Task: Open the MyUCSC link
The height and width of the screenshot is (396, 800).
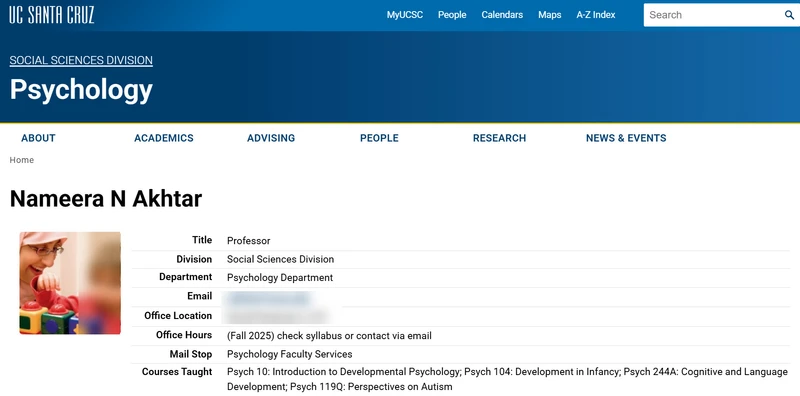Action: [405, 15]
